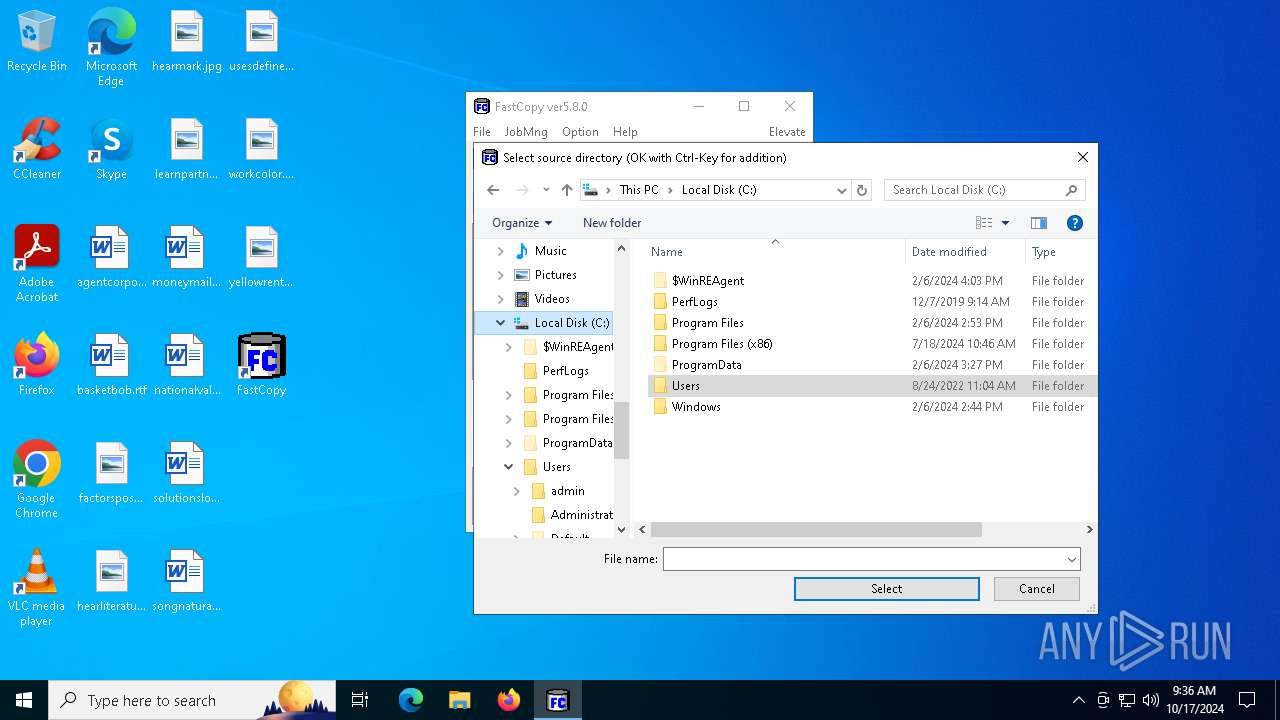Select the yellowrent desktop image file
Screen dimensions: 1280x720
(261, 258)
